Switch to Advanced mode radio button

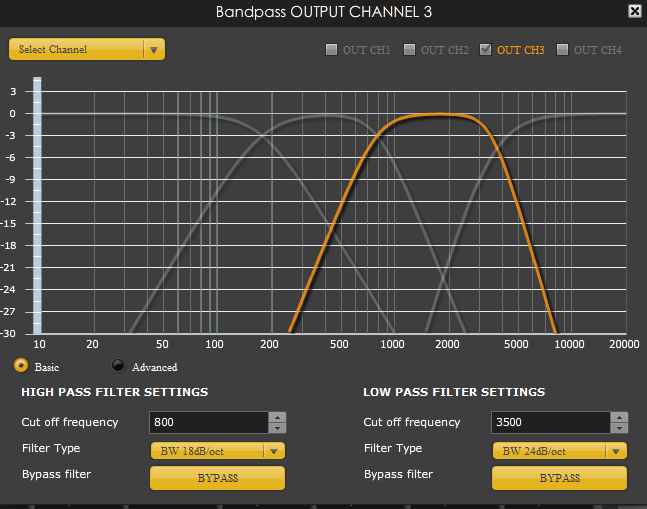(118, 365)
